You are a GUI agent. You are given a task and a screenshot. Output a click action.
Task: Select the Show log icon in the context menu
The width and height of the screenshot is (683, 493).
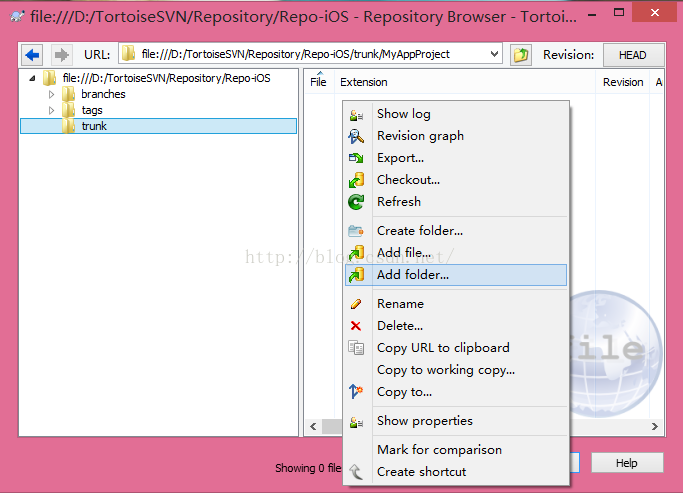356,115
